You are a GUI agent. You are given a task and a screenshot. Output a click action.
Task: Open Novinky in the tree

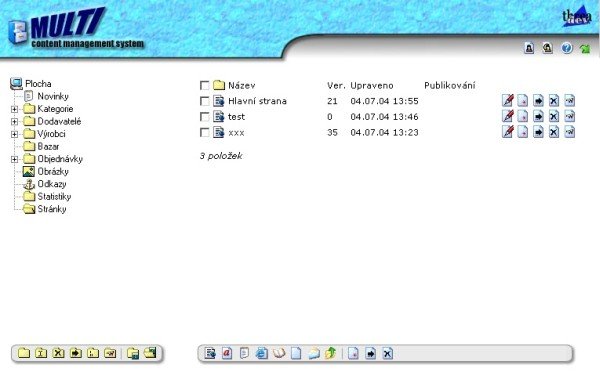click(x=53, y=96)
